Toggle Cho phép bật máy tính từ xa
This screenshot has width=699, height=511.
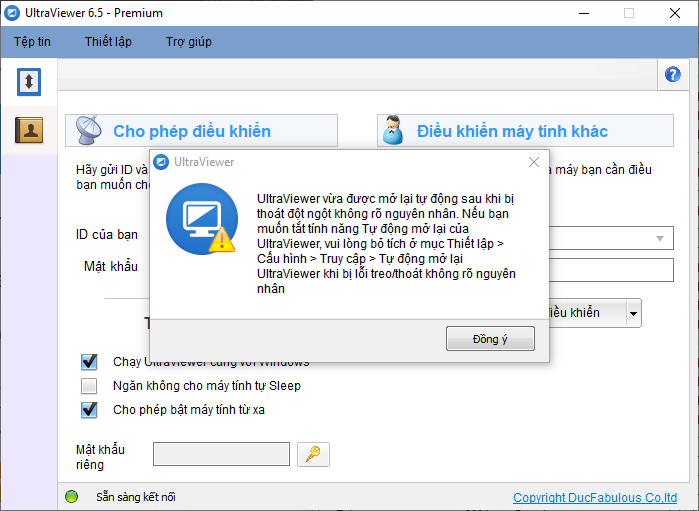pos(89,409)
